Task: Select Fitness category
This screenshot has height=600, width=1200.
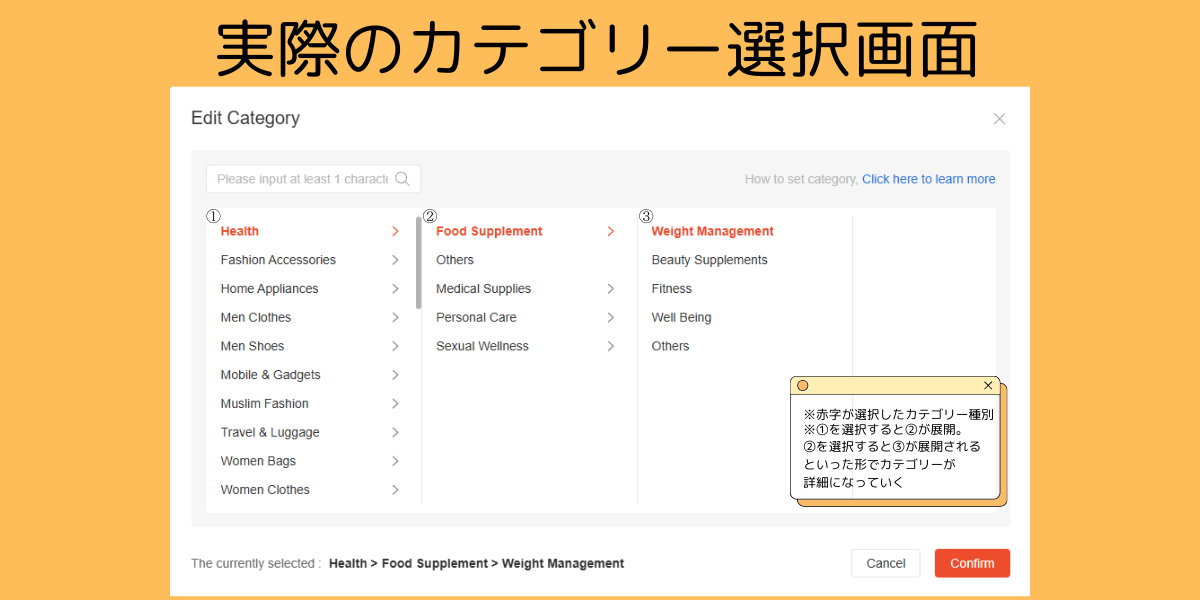Action: pos(672,289)
